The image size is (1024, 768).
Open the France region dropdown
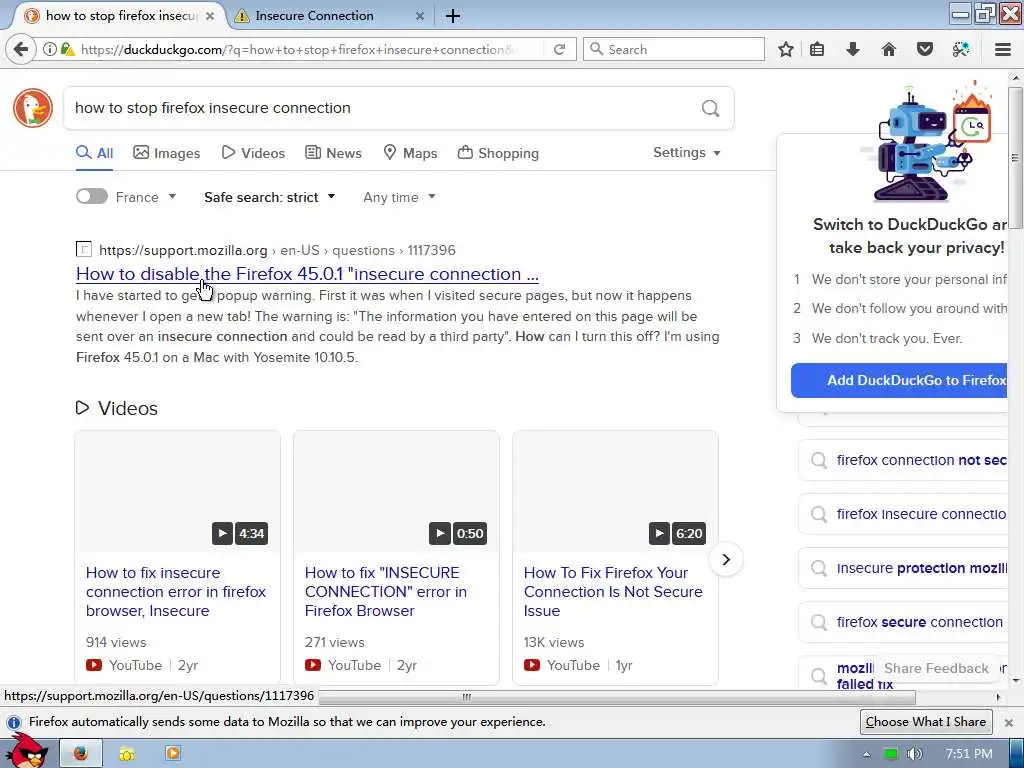[x=146, y=197]
